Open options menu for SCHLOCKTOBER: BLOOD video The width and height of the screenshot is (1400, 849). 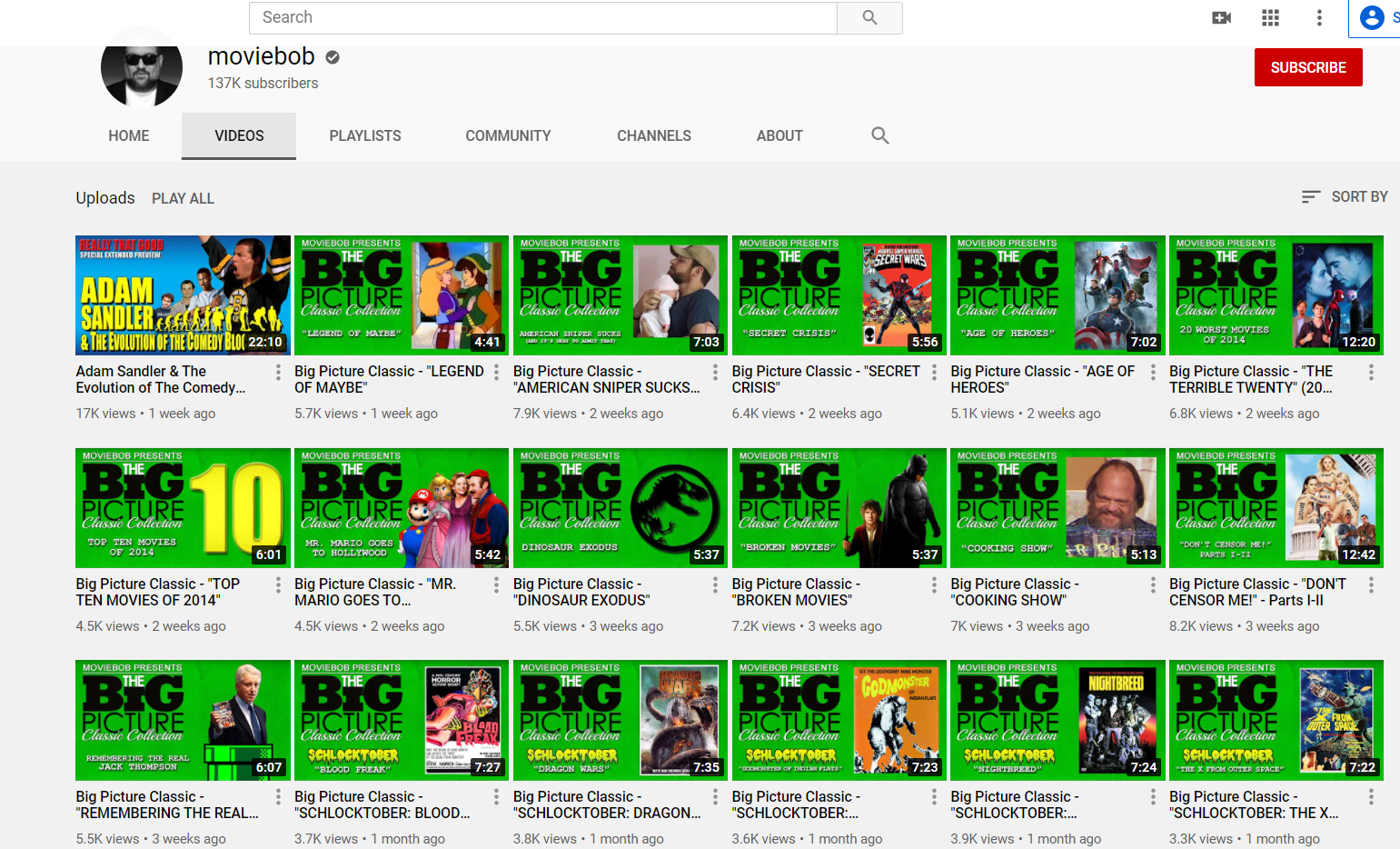click(496, 797)
